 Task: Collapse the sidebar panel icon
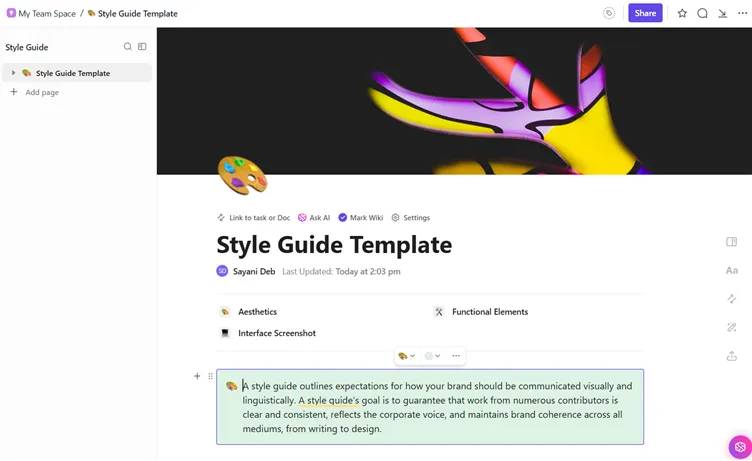tap(142, 47)
